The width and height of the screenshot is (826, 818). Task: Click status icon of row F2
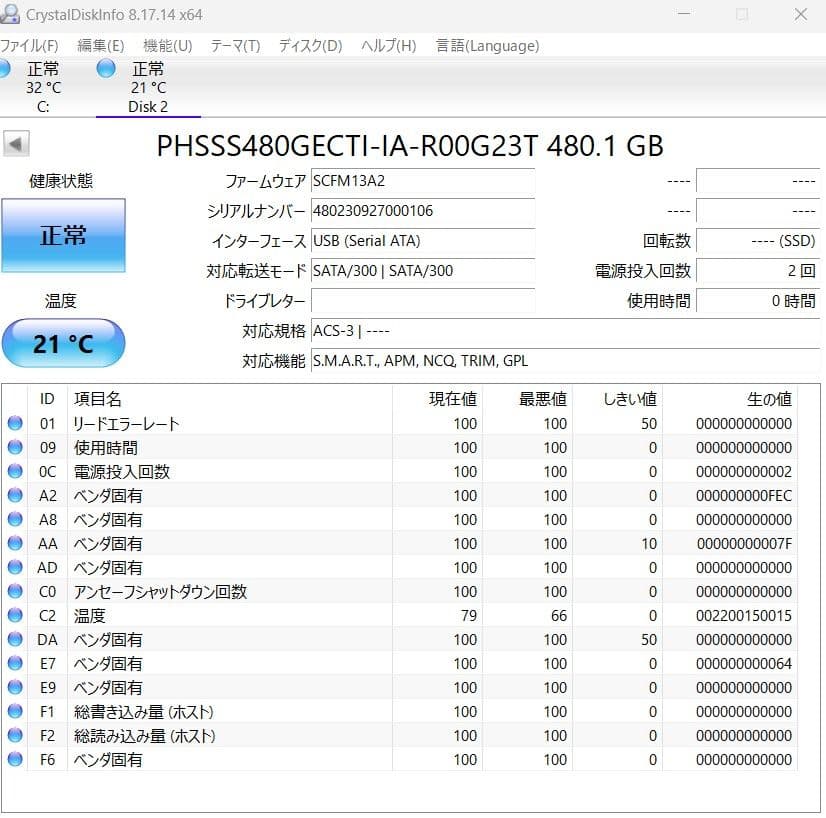click(x=15, y=735)
